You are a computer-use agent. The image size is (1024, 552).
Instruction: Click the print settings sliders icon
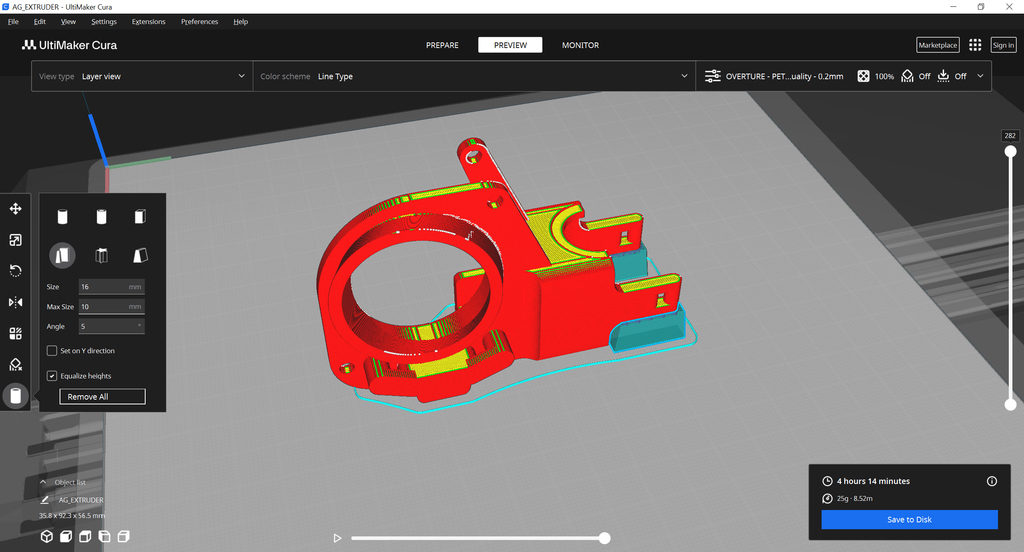(x=712, y=76)
